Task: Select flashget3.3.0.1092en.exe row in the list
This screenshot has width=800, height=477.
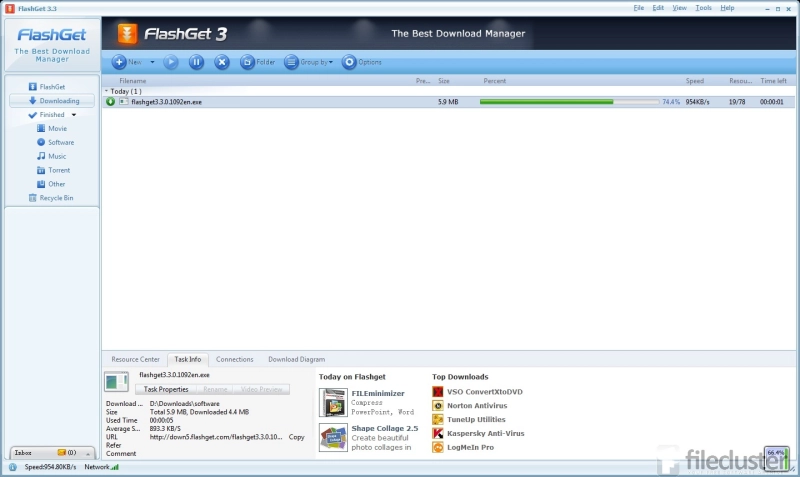Action: 448,102
